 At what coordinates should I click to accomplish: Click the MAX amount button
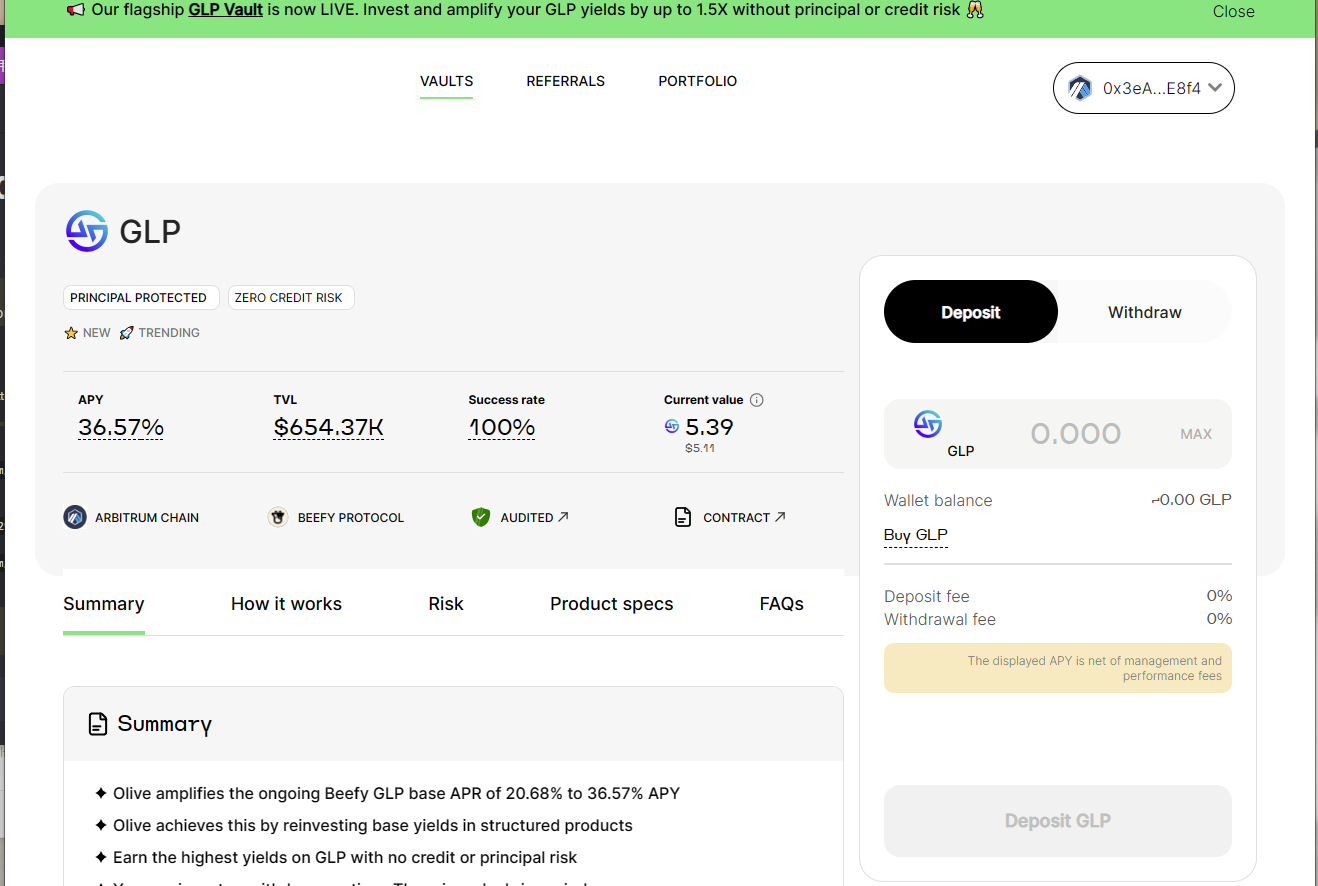(1196, 434)
